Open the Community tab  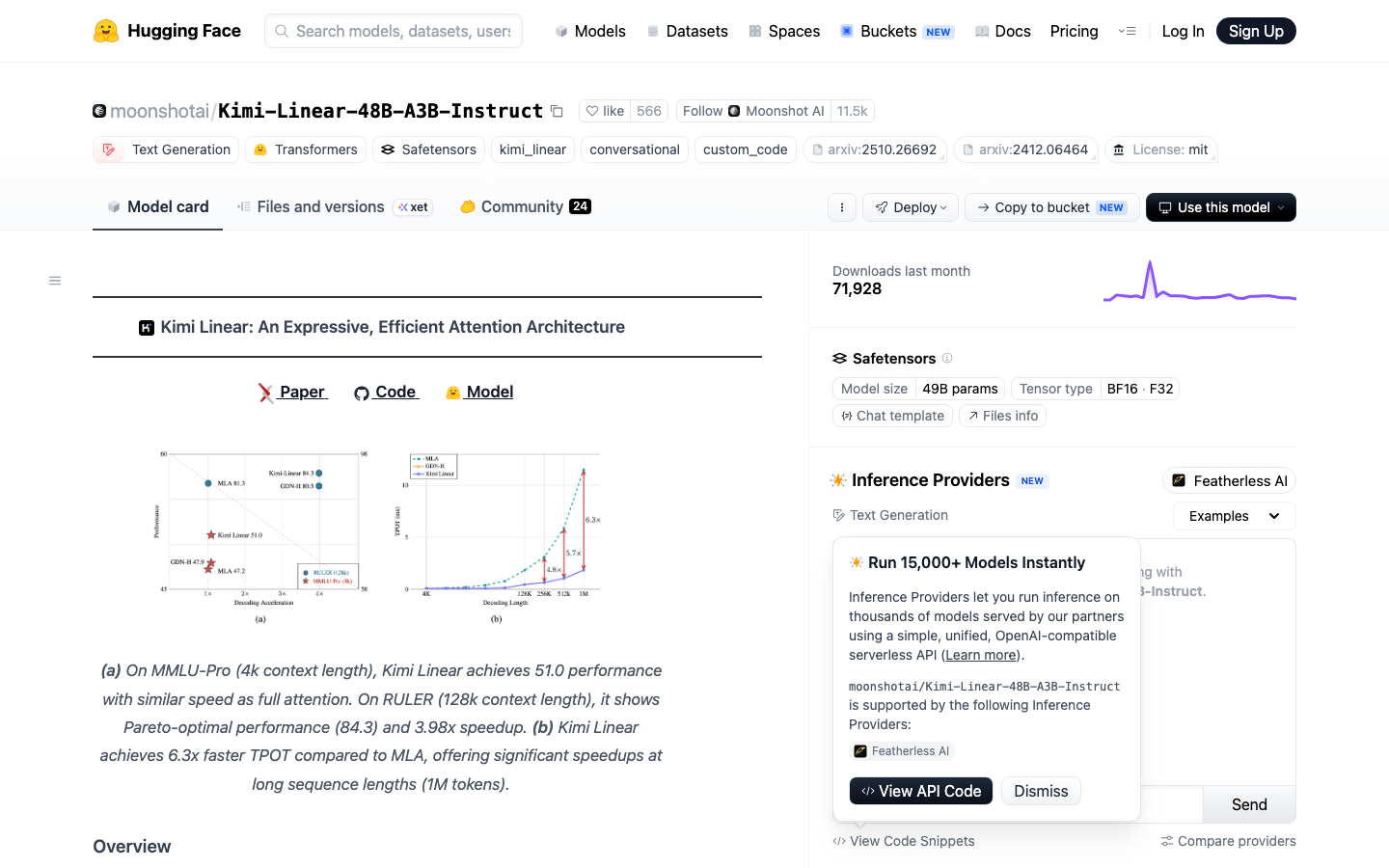526,206
